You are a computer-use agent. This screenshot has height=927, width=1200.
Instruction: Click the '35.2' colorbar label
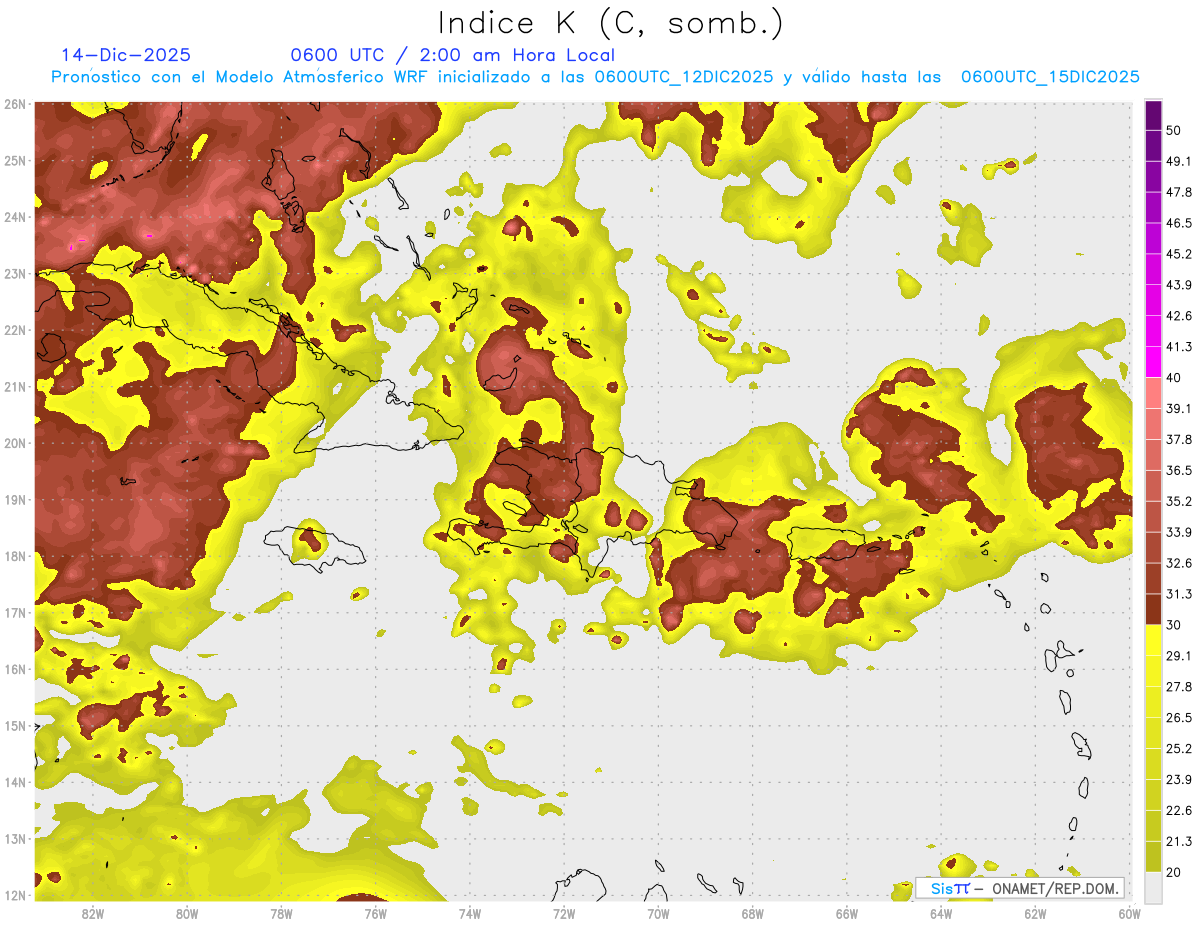tap(1179, 502)
